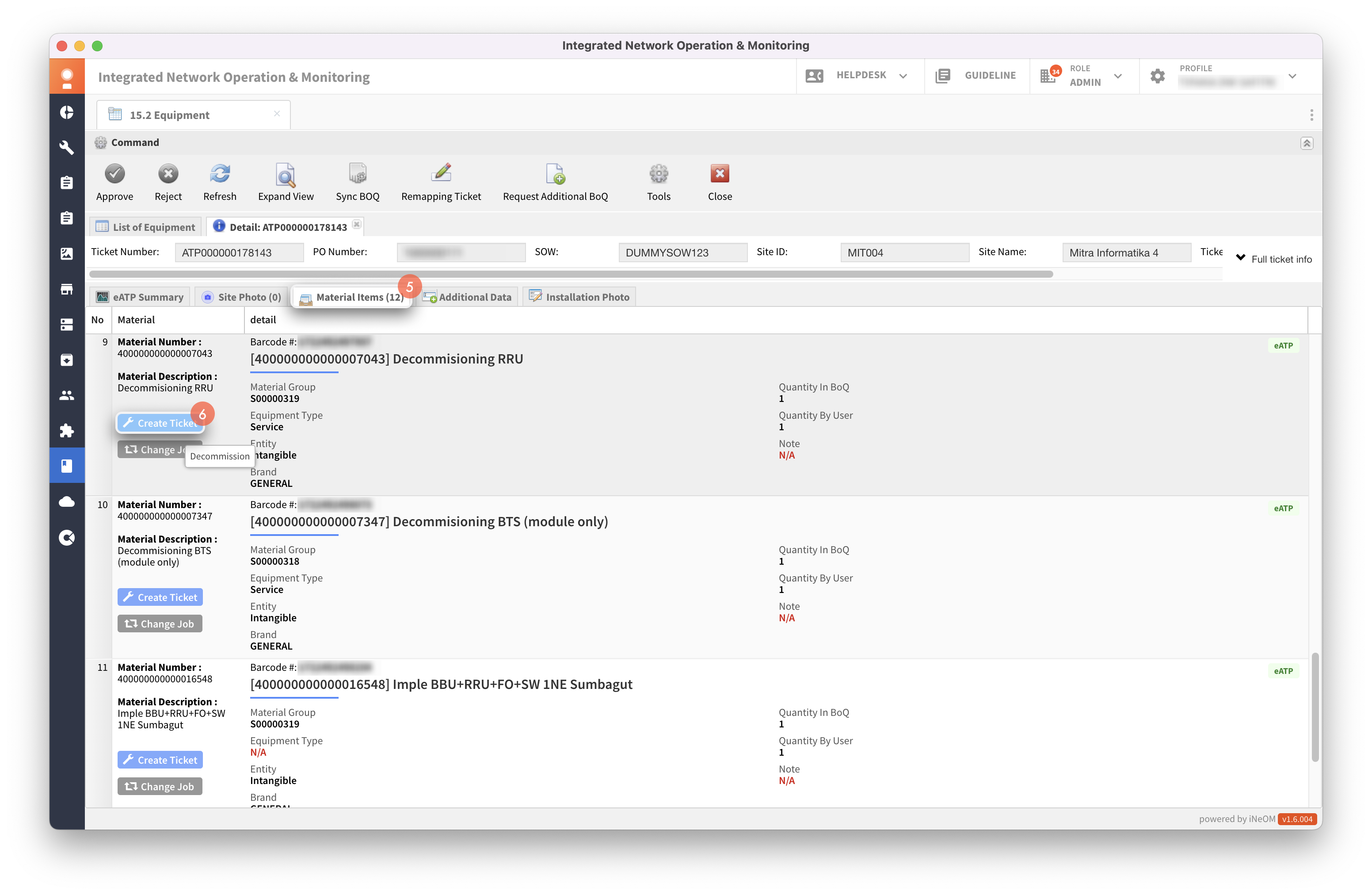The height and width of the screenshot is (895, 1372).
Task: Click Create Ticket for Imple BBU+RRU+FO+SW
Action: click(160, 760)
